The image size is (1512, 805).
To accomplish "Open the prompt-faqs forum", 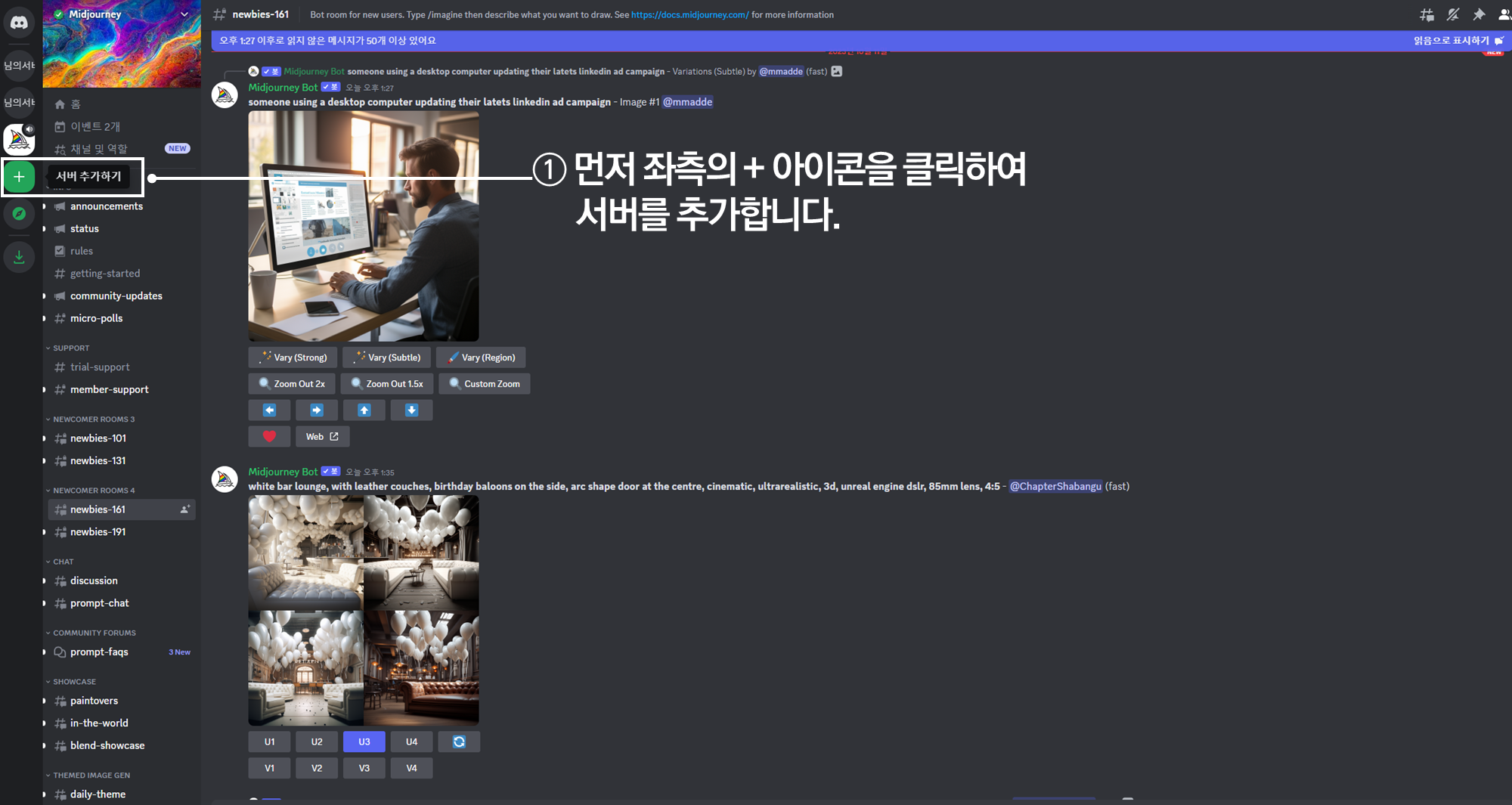I will [x=121, y=652].
